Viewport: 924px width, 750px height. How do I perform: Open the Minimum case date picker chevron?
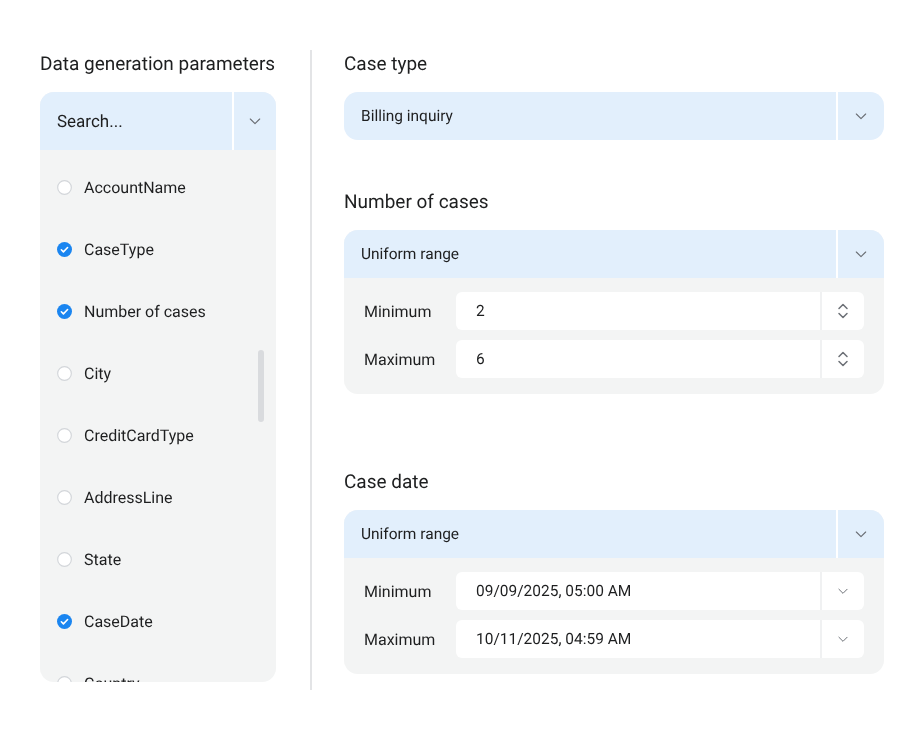(843, 591)
